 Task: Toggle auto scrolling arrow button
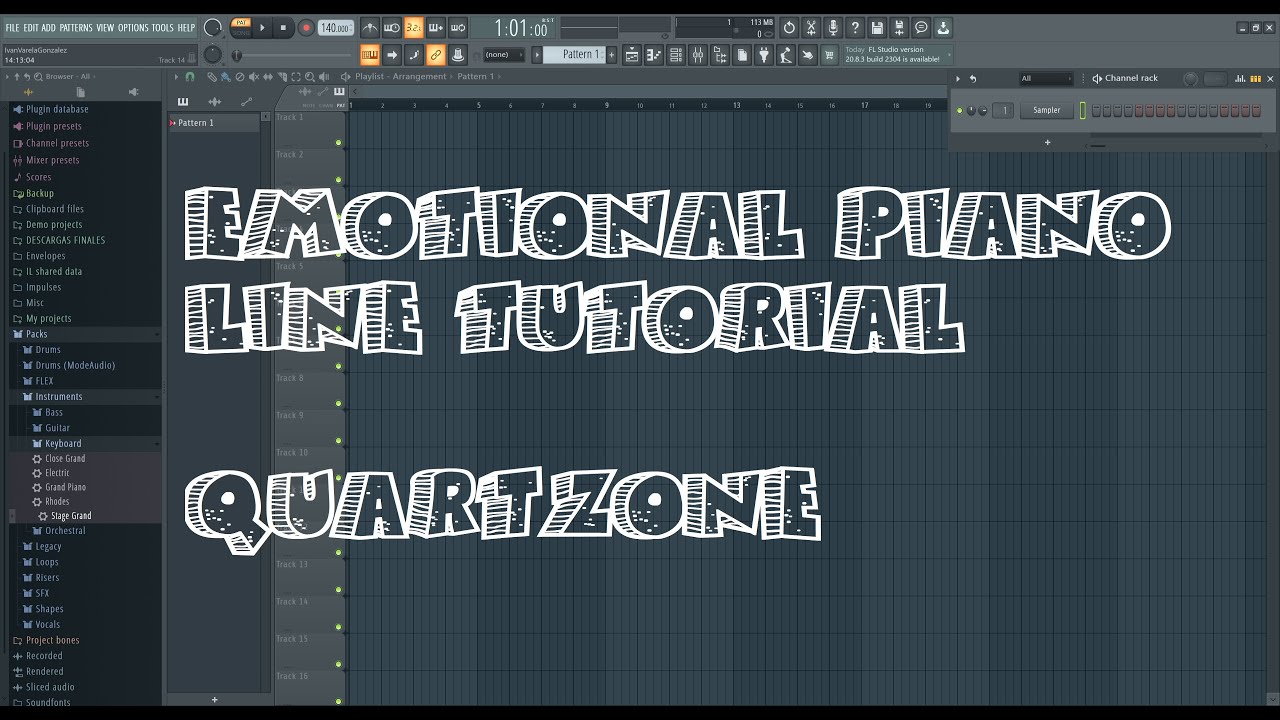click(x=392, y=55)
